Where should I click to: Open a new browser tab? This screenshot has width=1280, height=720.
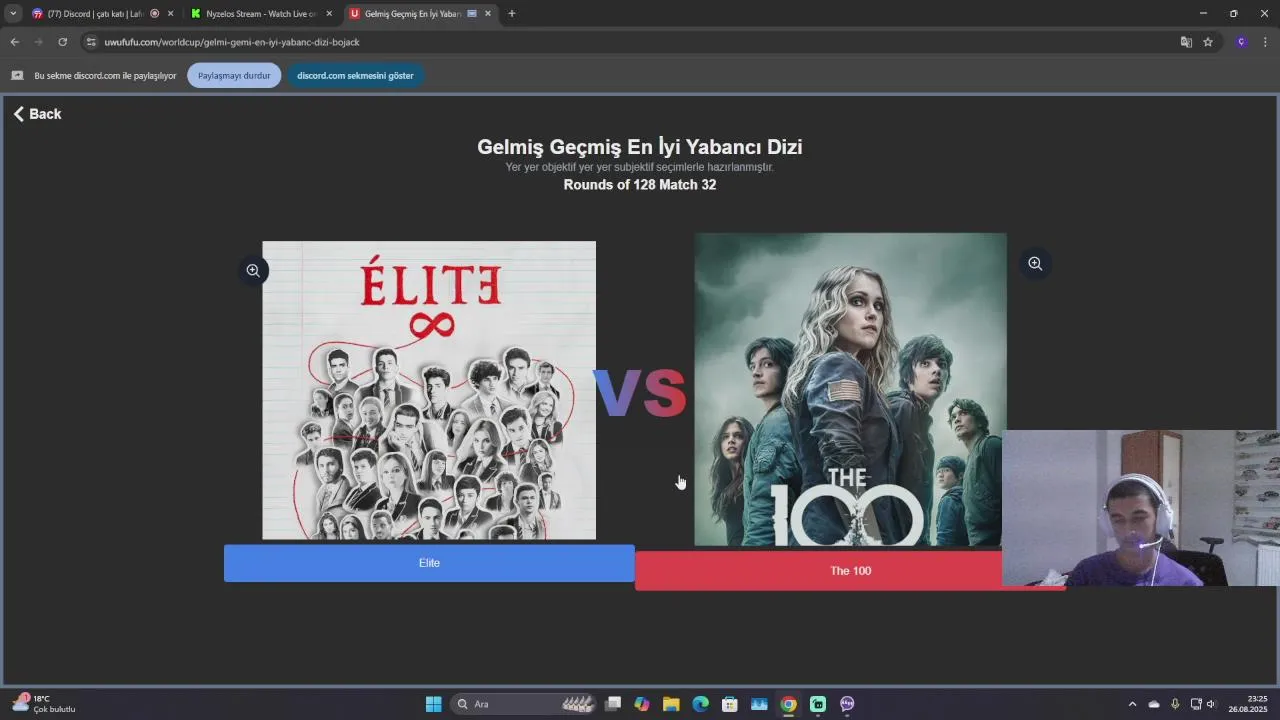(x=512, y=14)
